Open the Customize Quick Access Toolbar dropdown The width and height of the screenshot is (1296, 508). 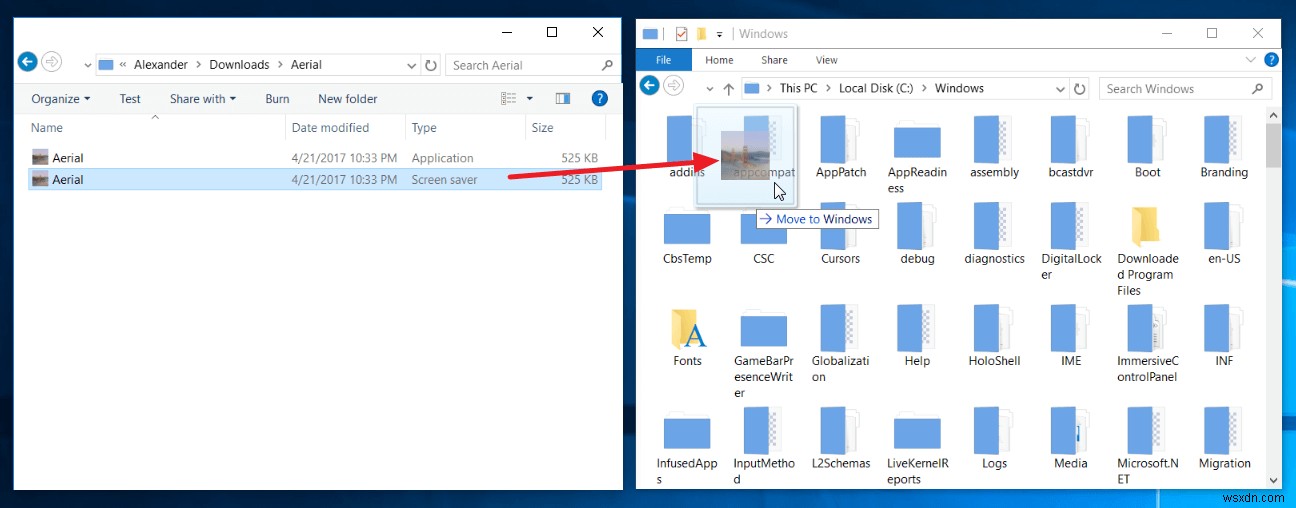tap(719, 34)
